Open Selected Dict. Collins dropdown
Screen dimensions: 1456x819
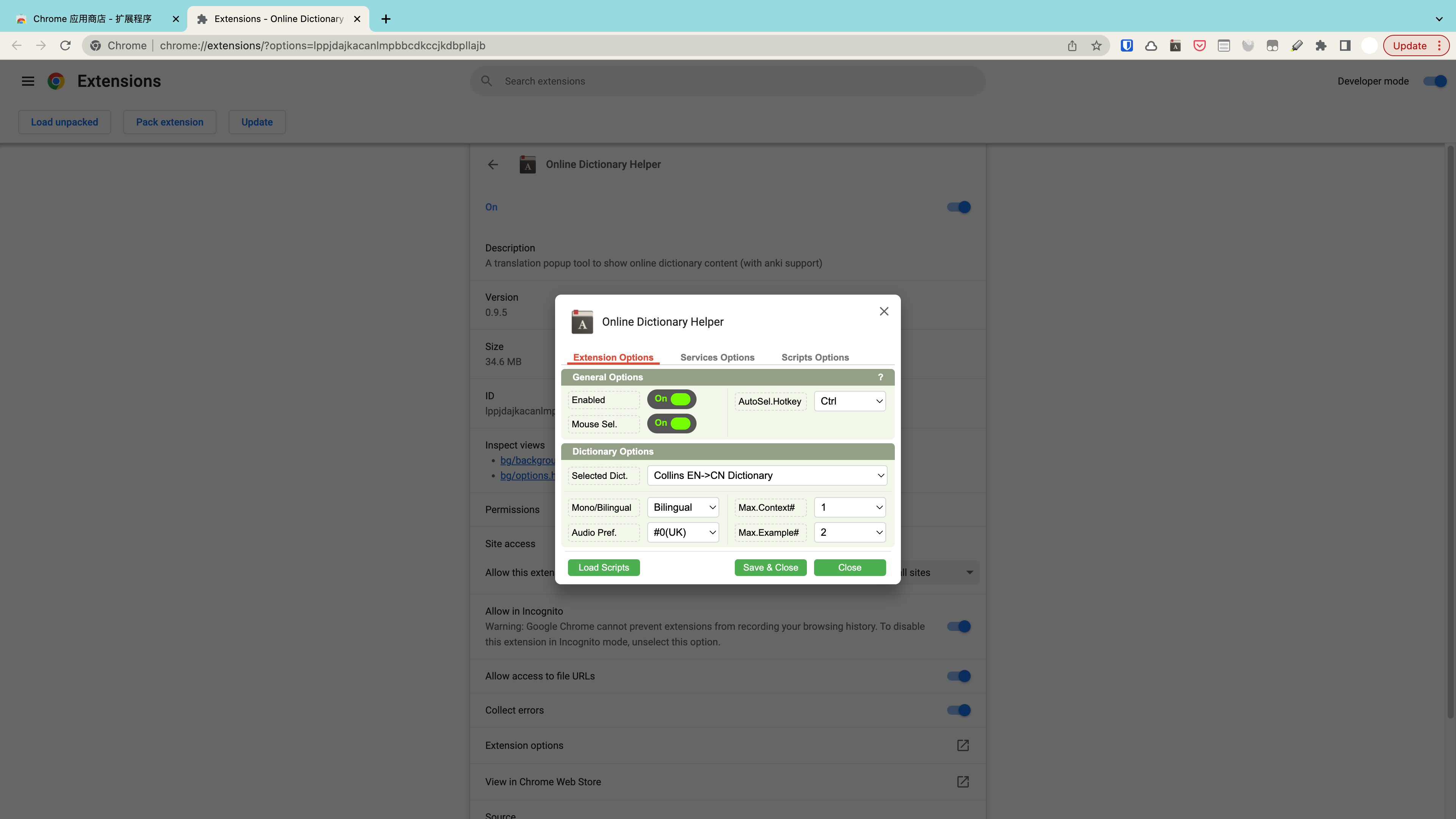[x=767, y=475]
